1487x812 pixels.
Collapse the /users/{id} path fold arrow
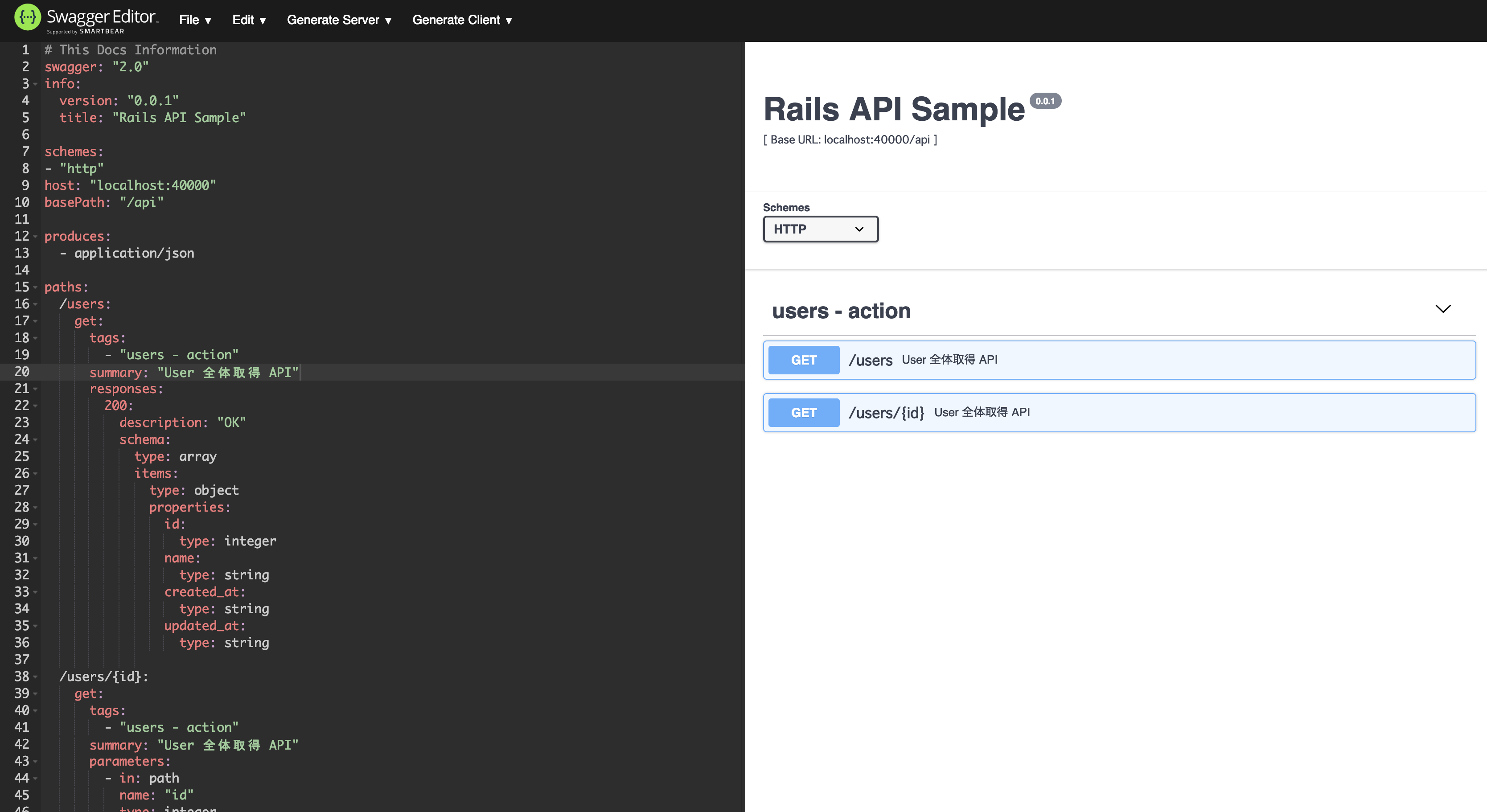click(x=35, y=677)
